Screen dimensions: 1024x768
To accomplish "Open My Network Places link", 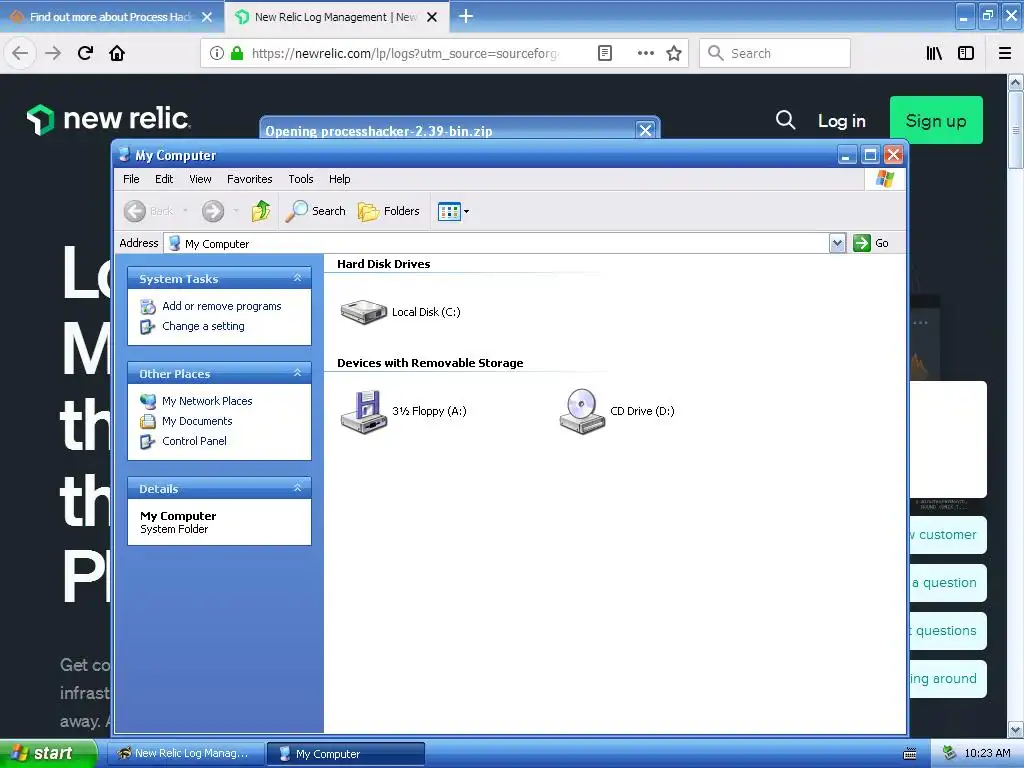I will pos(207,401).
